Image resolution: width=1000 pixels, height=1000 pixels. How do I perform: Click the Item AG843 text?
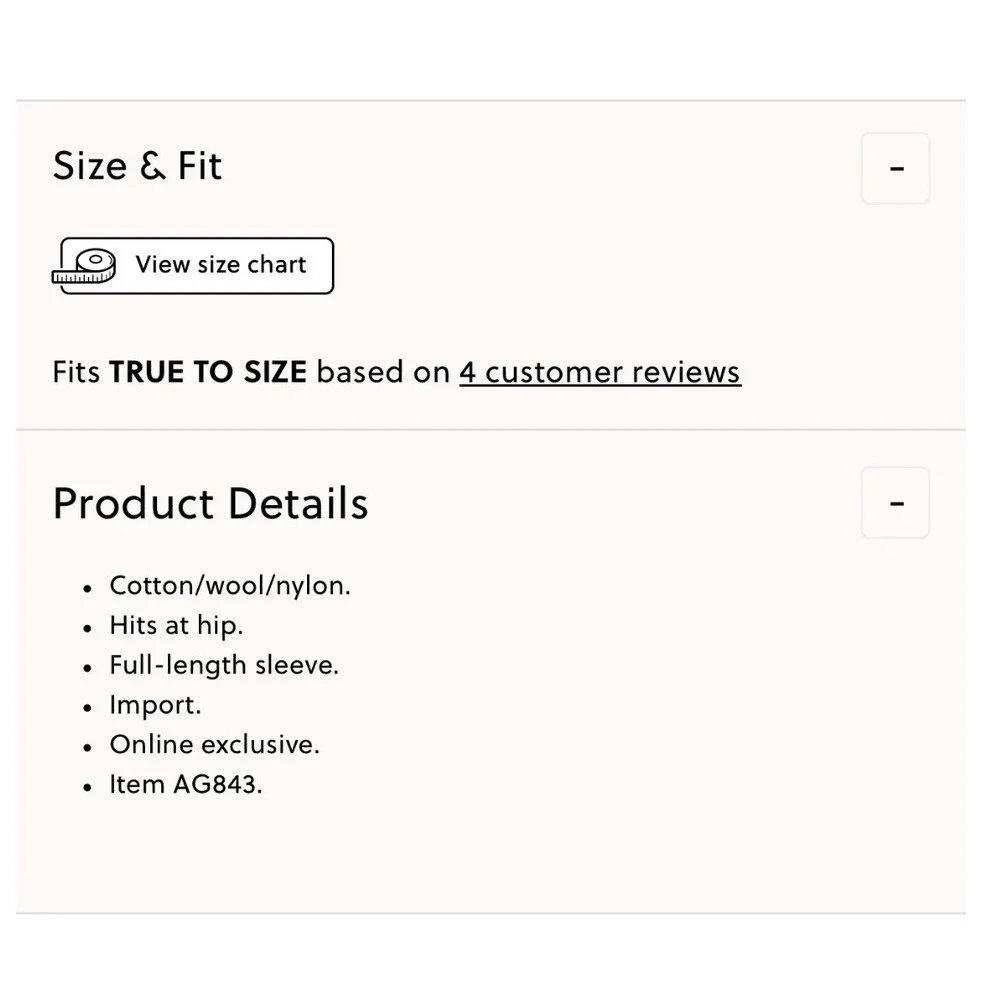tap(186, 784)
